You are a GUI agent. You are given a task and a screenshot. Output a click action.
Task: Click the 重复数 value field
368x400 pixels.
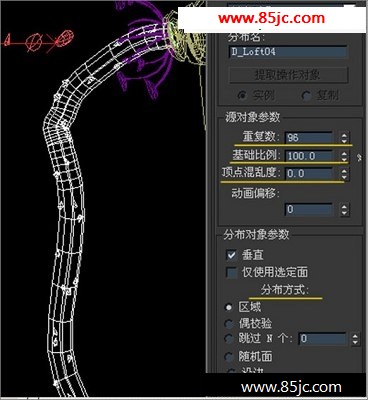(309, 137)
